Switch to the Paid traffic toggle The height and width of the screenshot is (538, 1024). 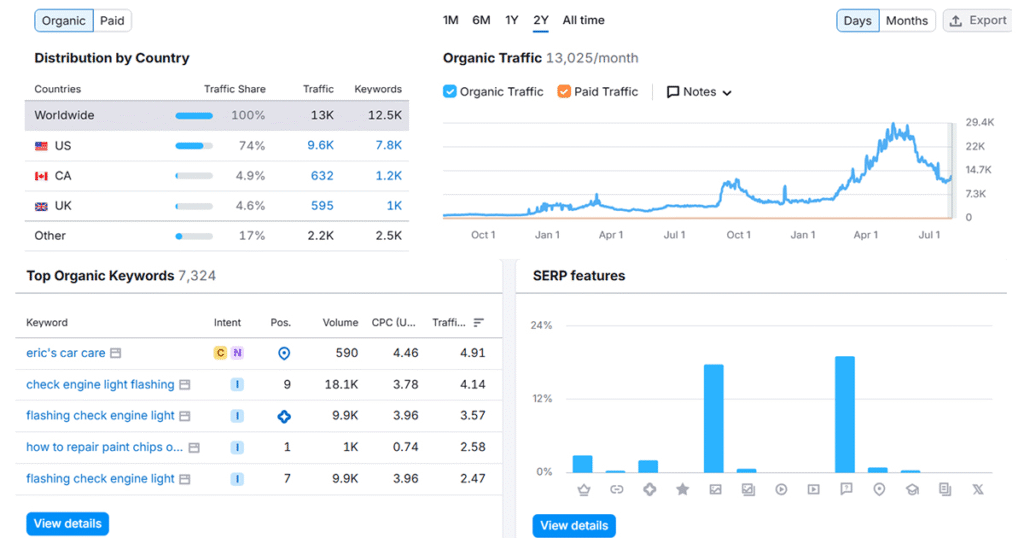coord(112,21)
